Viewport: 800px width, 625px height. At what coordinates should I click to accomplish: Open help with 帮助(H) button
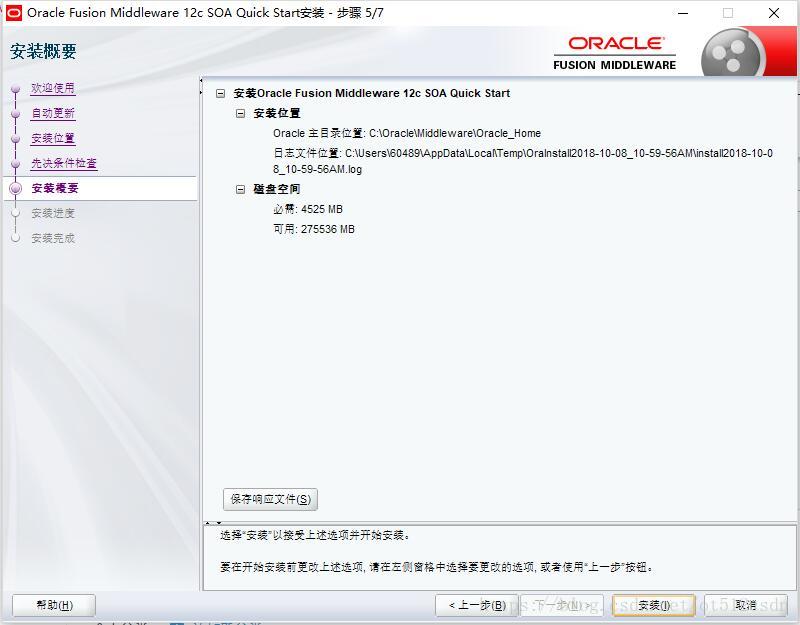(54, 605)
